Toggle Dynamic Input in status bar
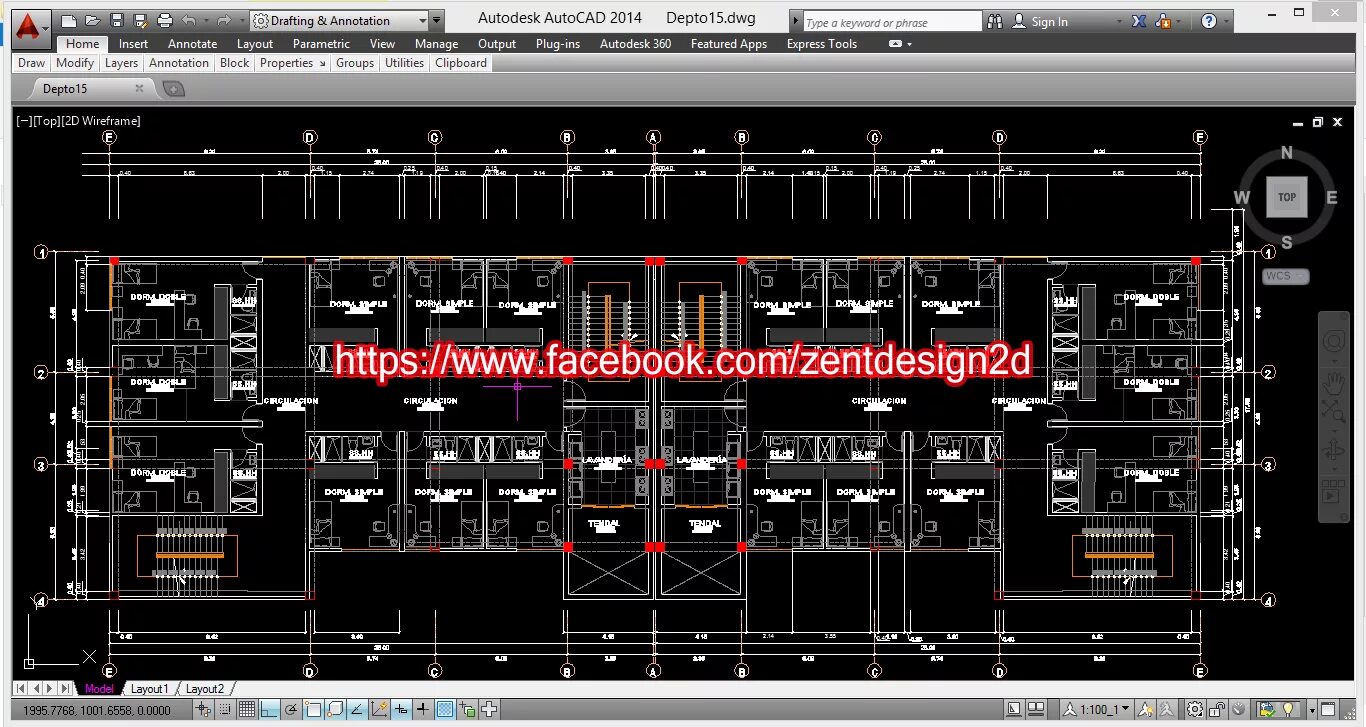 coord(401,710)
